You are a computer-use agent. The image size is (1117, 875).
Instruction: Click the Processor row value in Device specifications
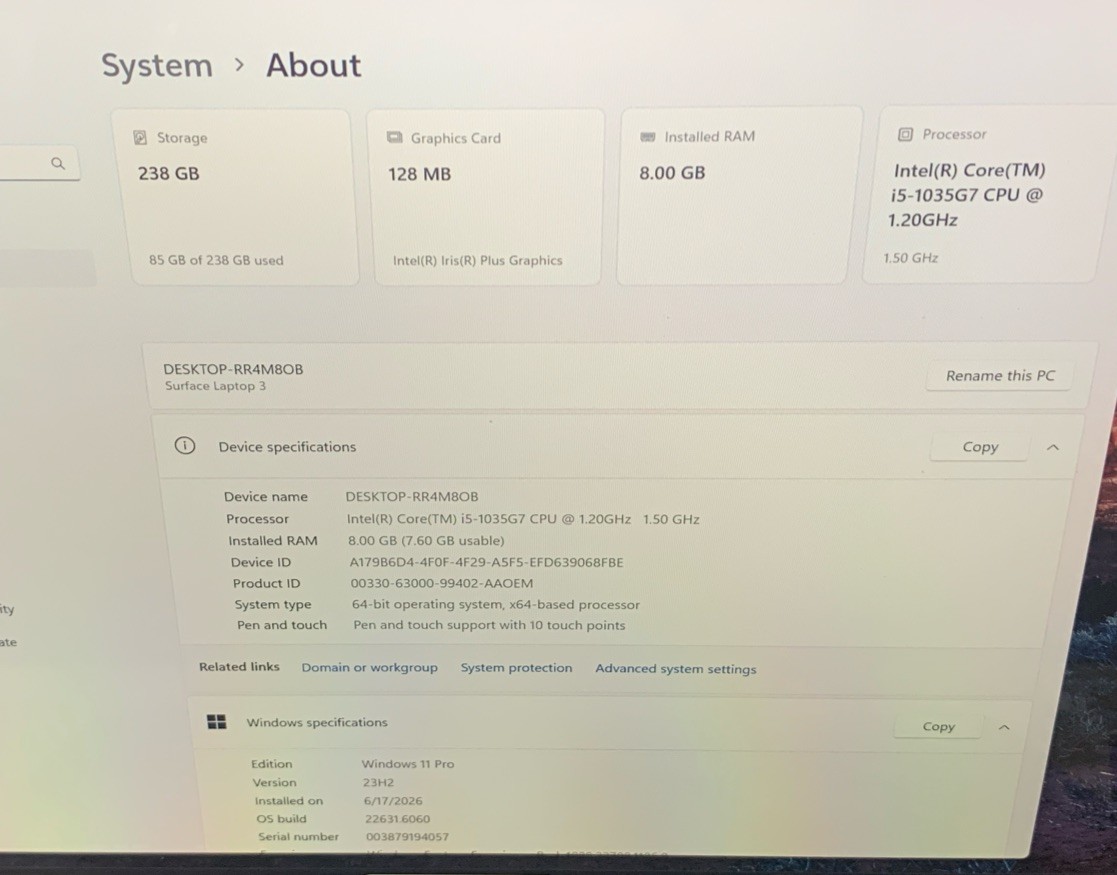coord(523,519)
